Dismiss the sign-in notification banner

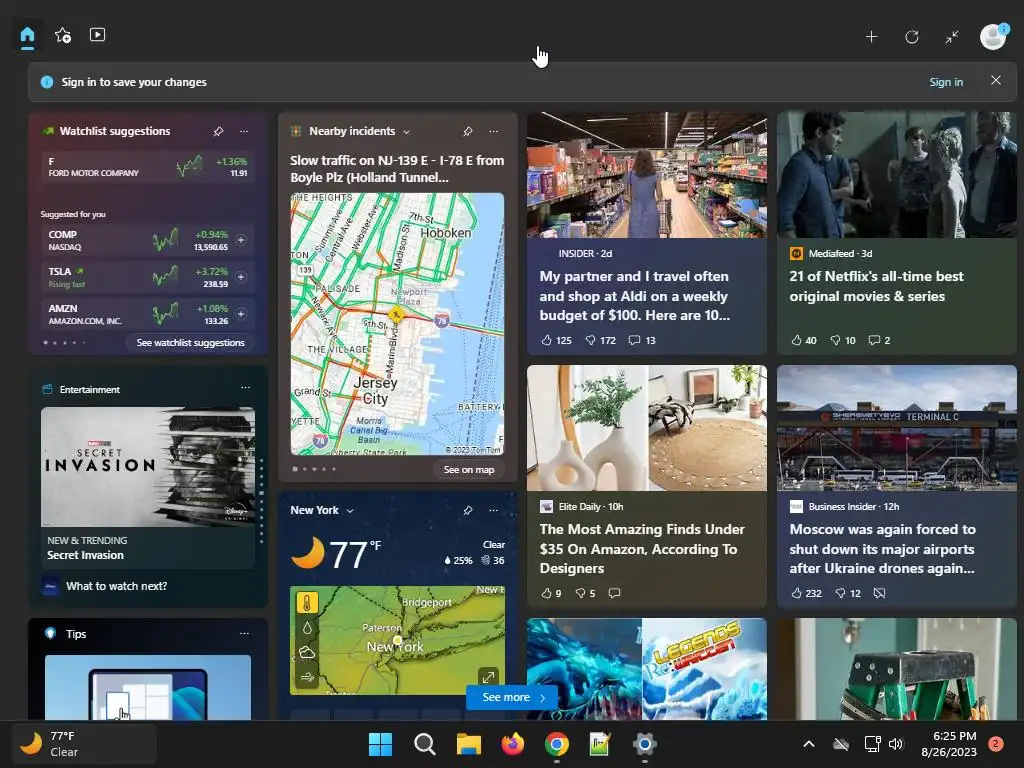[995, 80]
